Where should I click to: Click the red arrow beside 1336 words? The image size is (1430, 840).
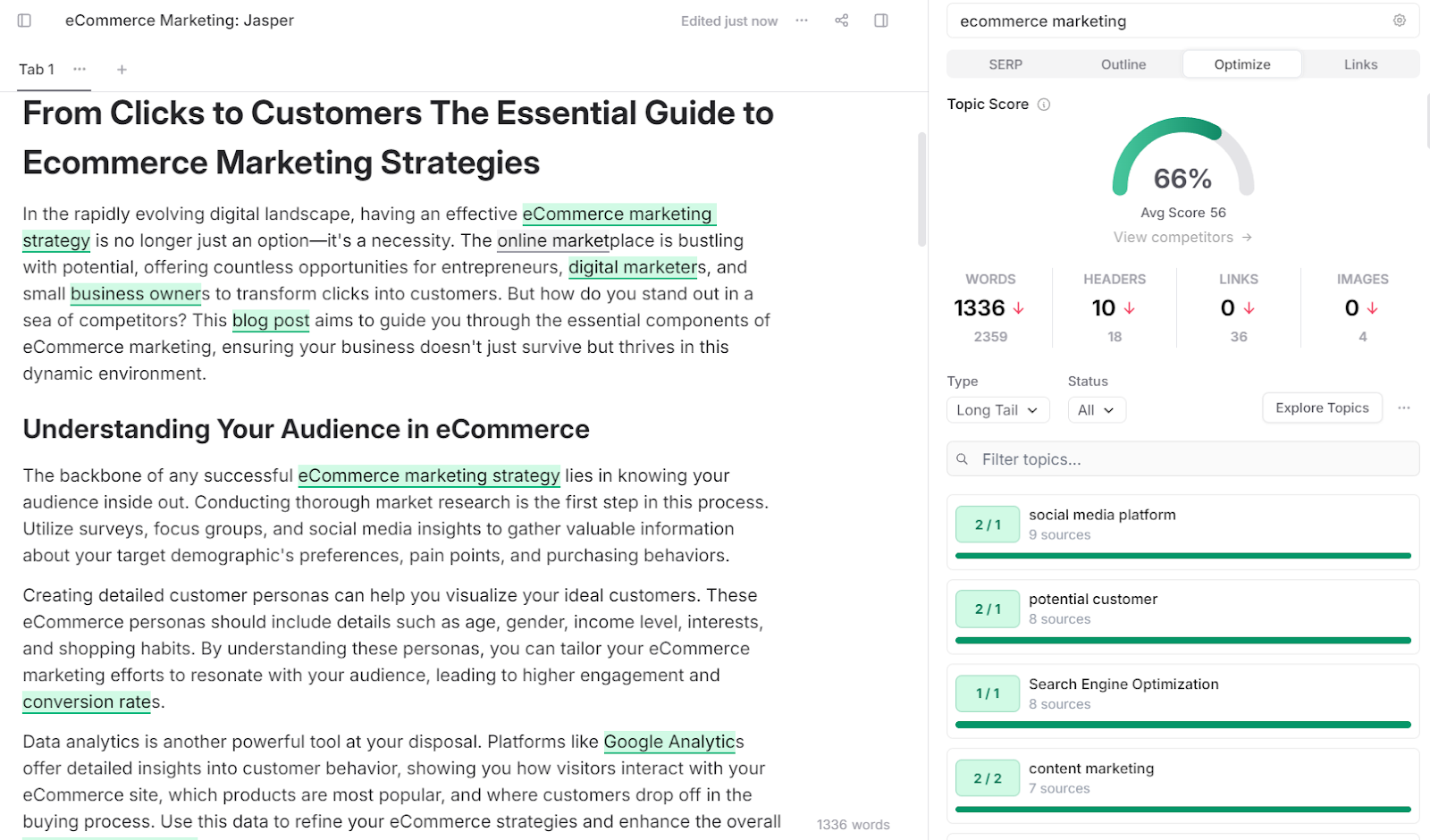pyautogui.click(x=1018, y=308)
